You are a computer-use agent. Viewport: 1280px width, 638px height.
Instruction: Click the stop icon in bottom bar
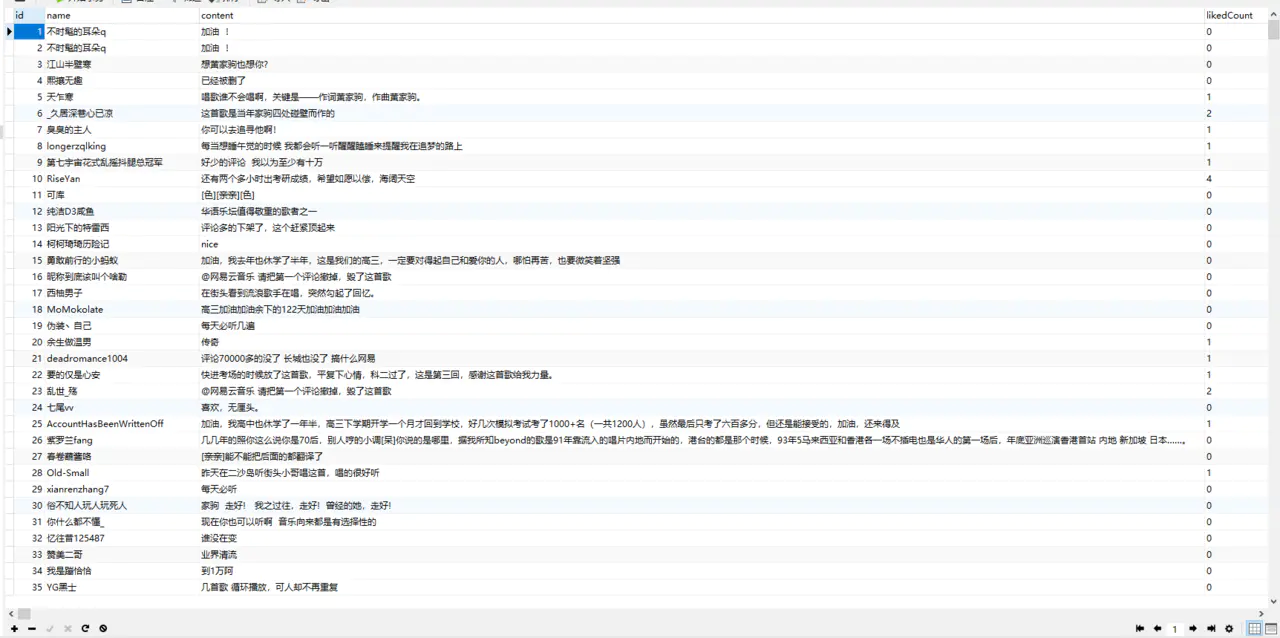pyautogui.click(x=103, y=629)
